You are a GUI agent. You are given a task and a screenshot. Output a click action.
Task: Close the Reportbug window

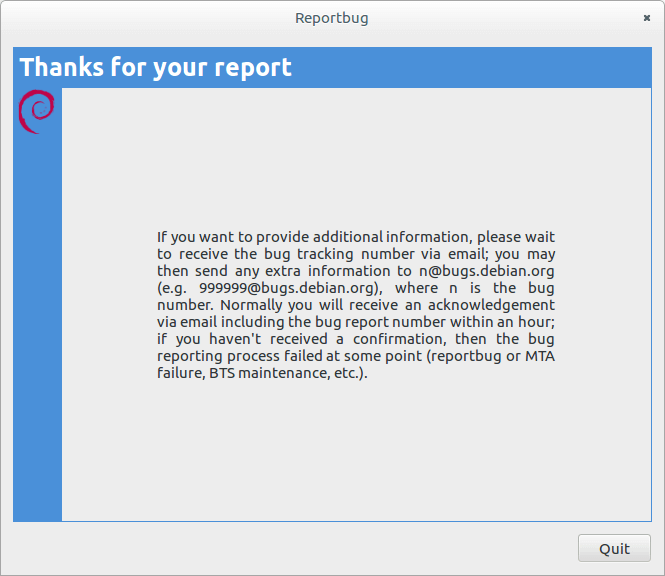coord(646,18)
